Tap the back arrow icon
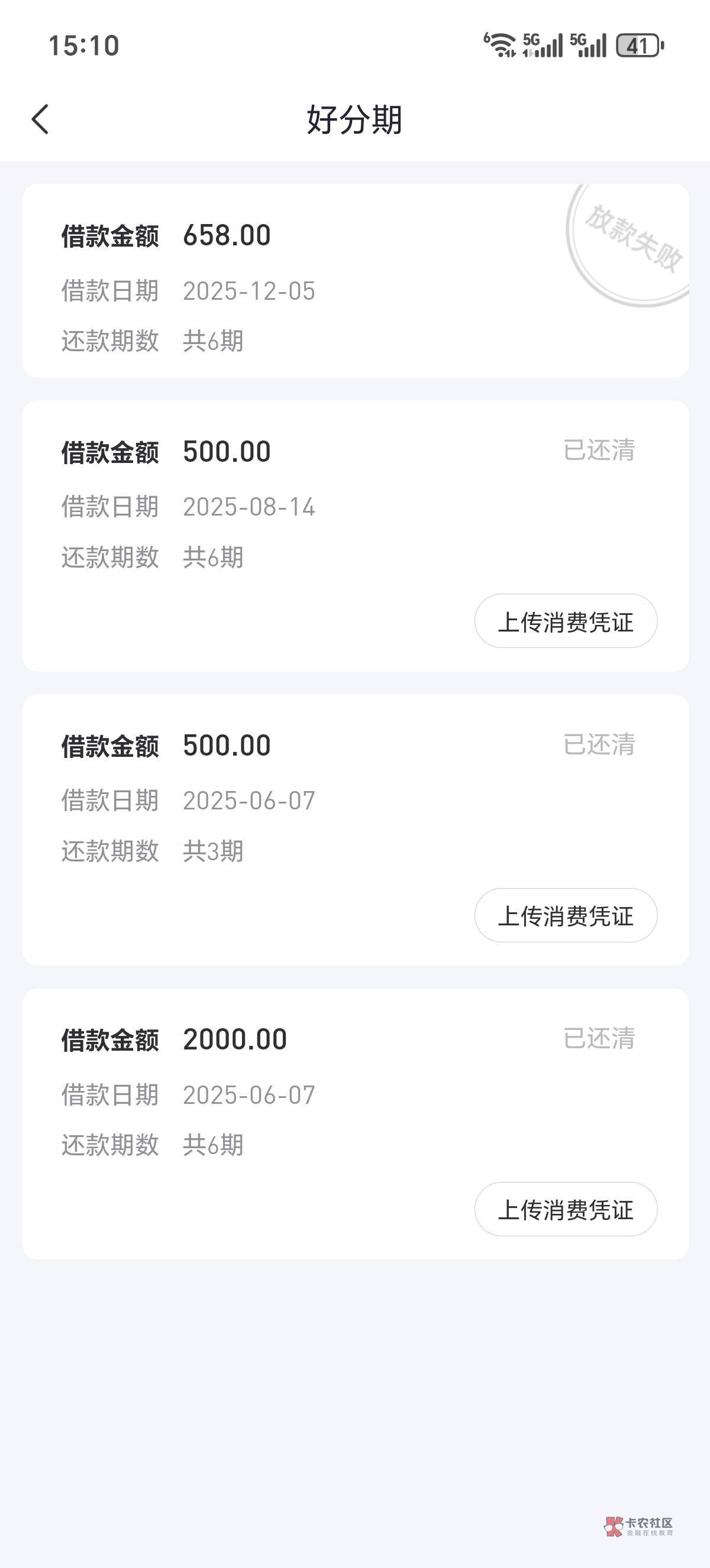The image size is (710, 1568). [40, 119]
